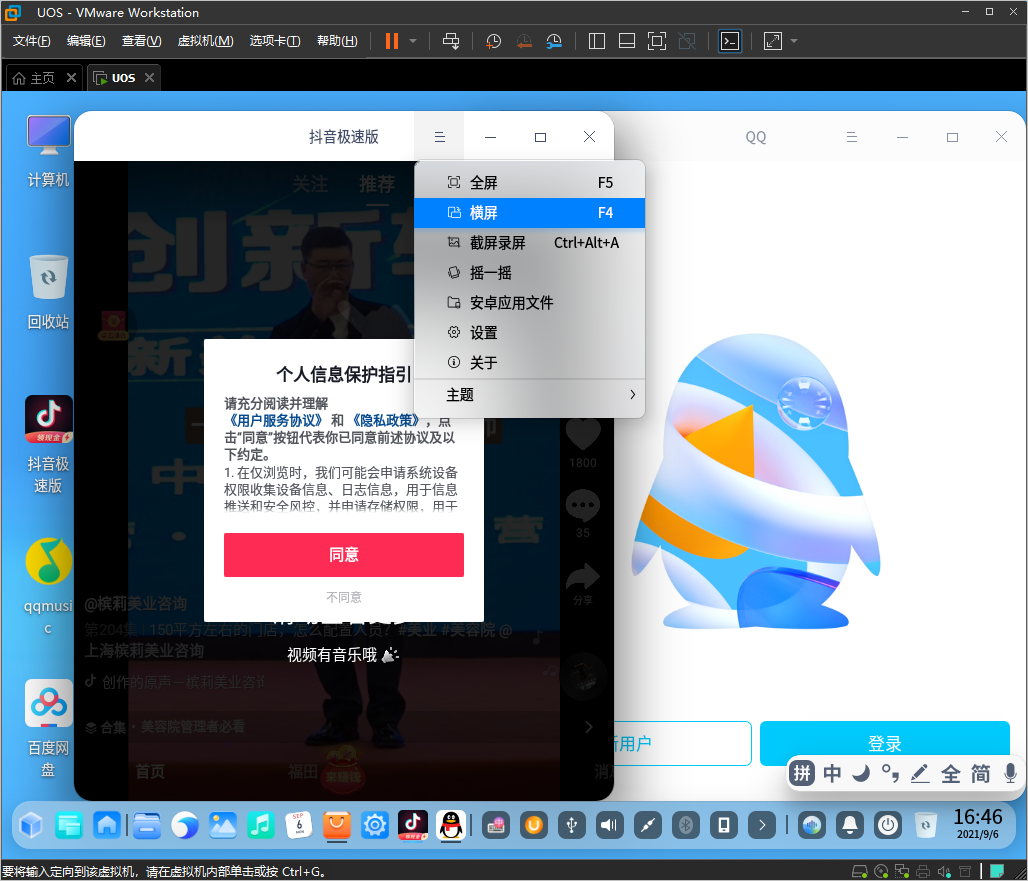Viewport: 1028px width, 881px height.
Task: Click the QQ window hamburger menu icon
Action: (852, 137)
